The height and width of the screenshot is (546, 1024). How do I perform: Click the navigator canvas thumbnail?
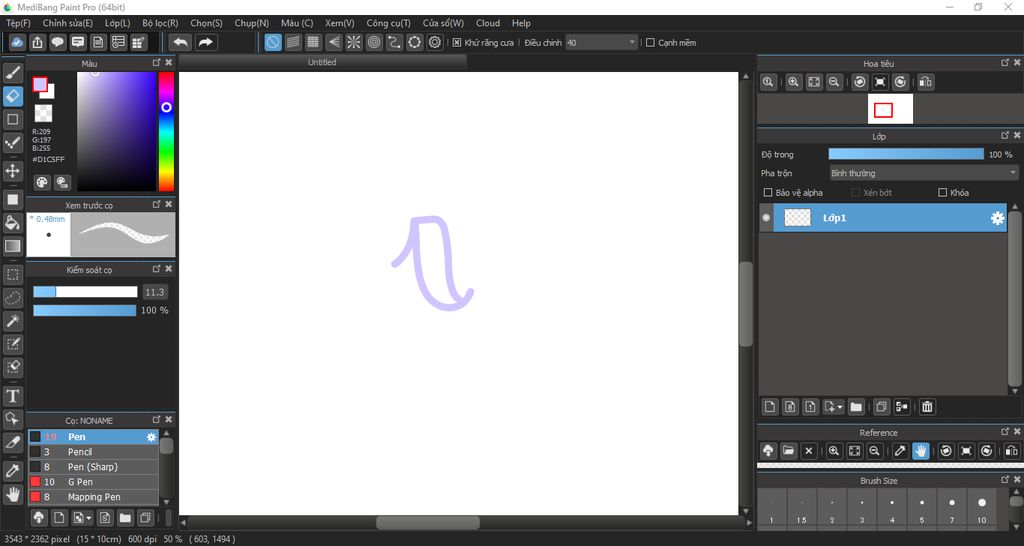click(x=890, y=109)
